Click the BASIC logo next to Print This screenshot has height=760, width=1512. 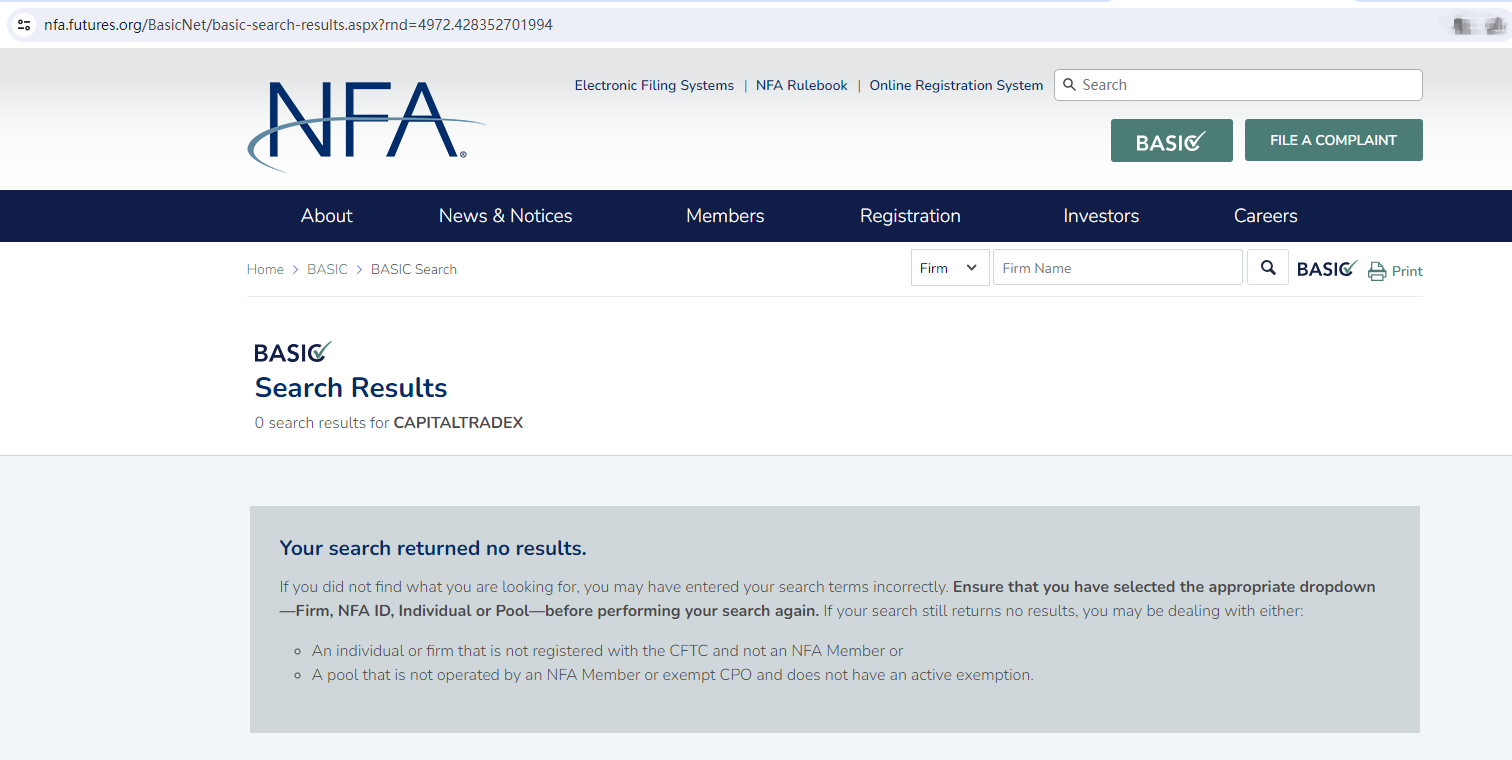[x=1327, y=269]
